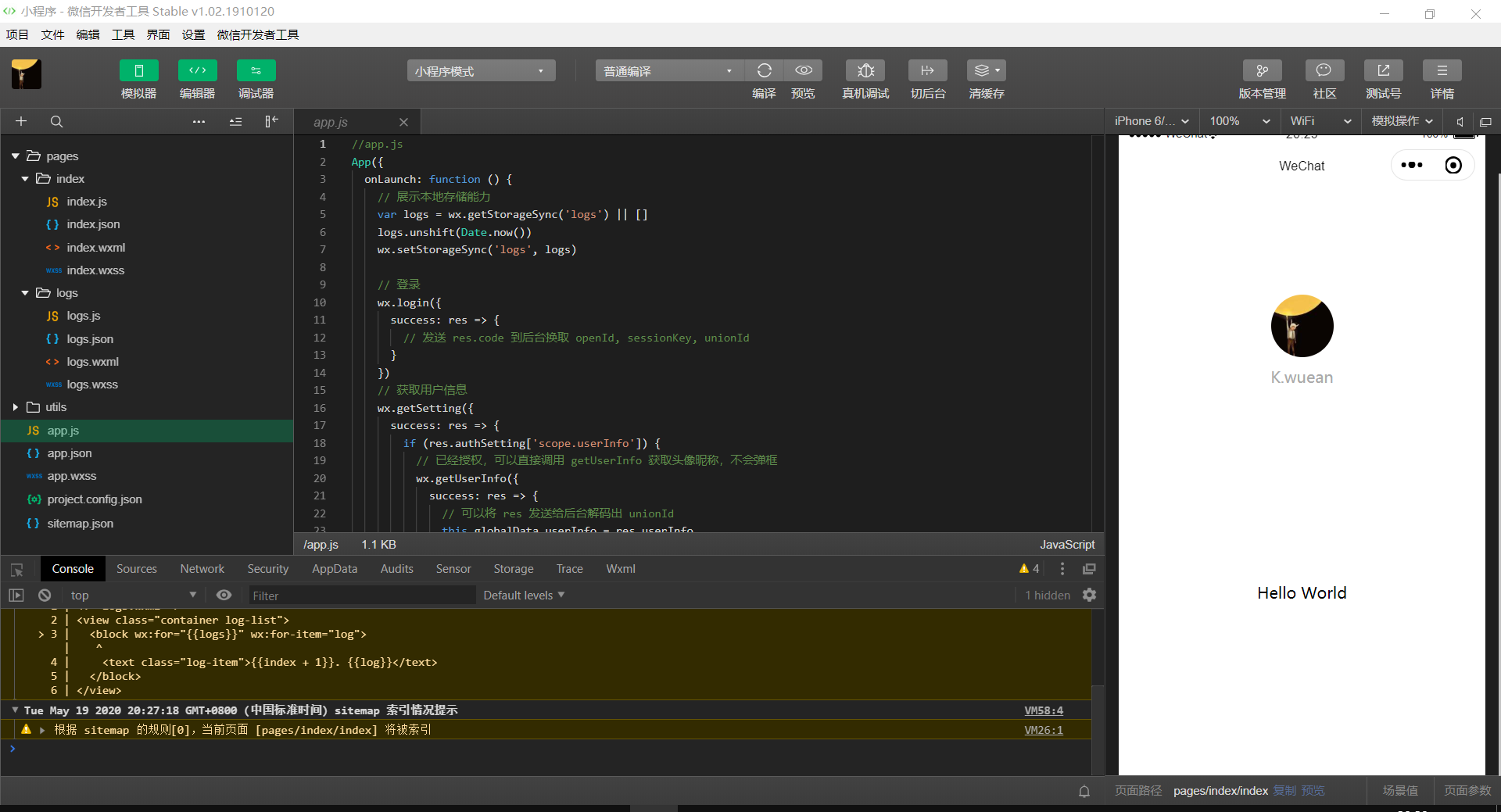Open the 设置 menu
Screen dimensions: 1501x812
point(193,34)
